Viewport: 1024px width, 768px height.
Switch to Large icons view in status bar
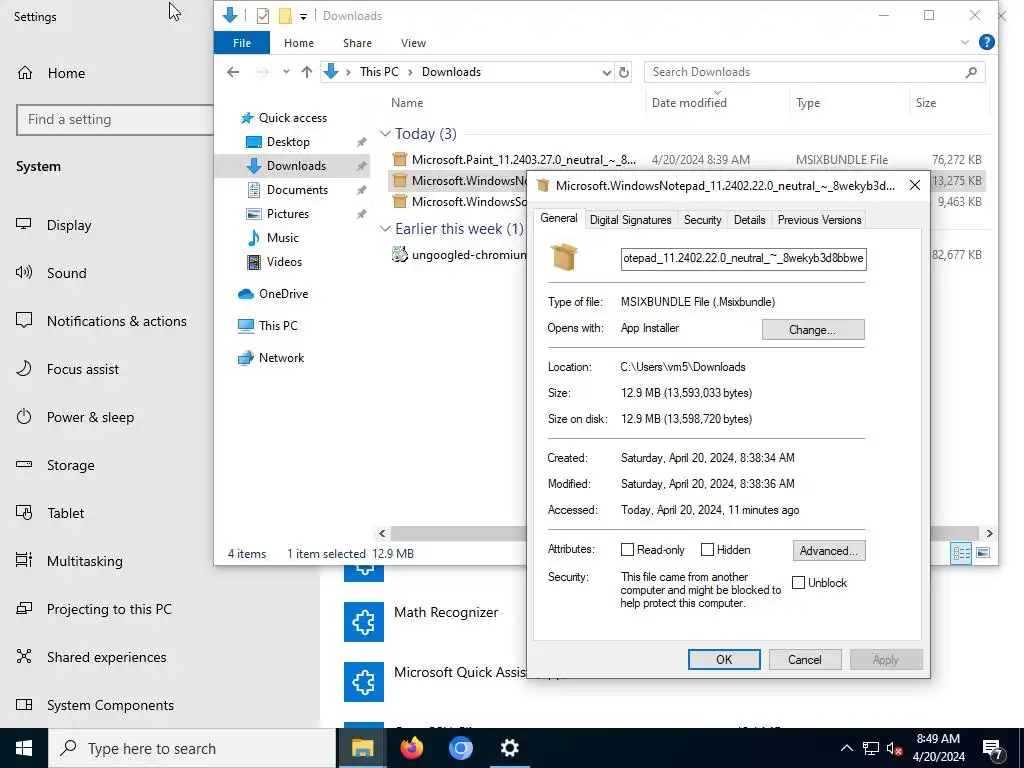[983, 553]
